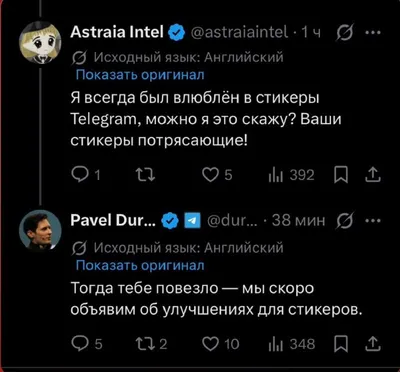View analytics showing 348 views
400x372 pixels.
[x=291, y=344]
